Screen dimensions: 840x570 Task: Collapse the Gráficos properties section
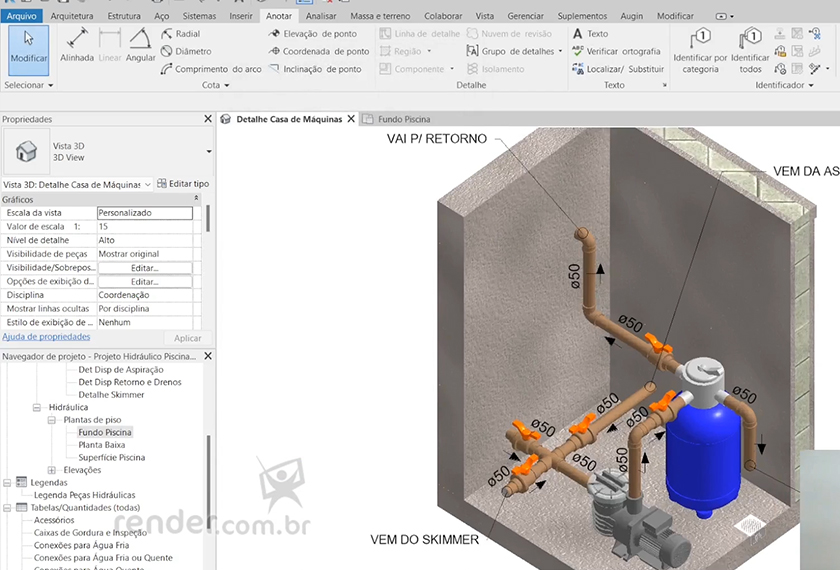point(196,200)
